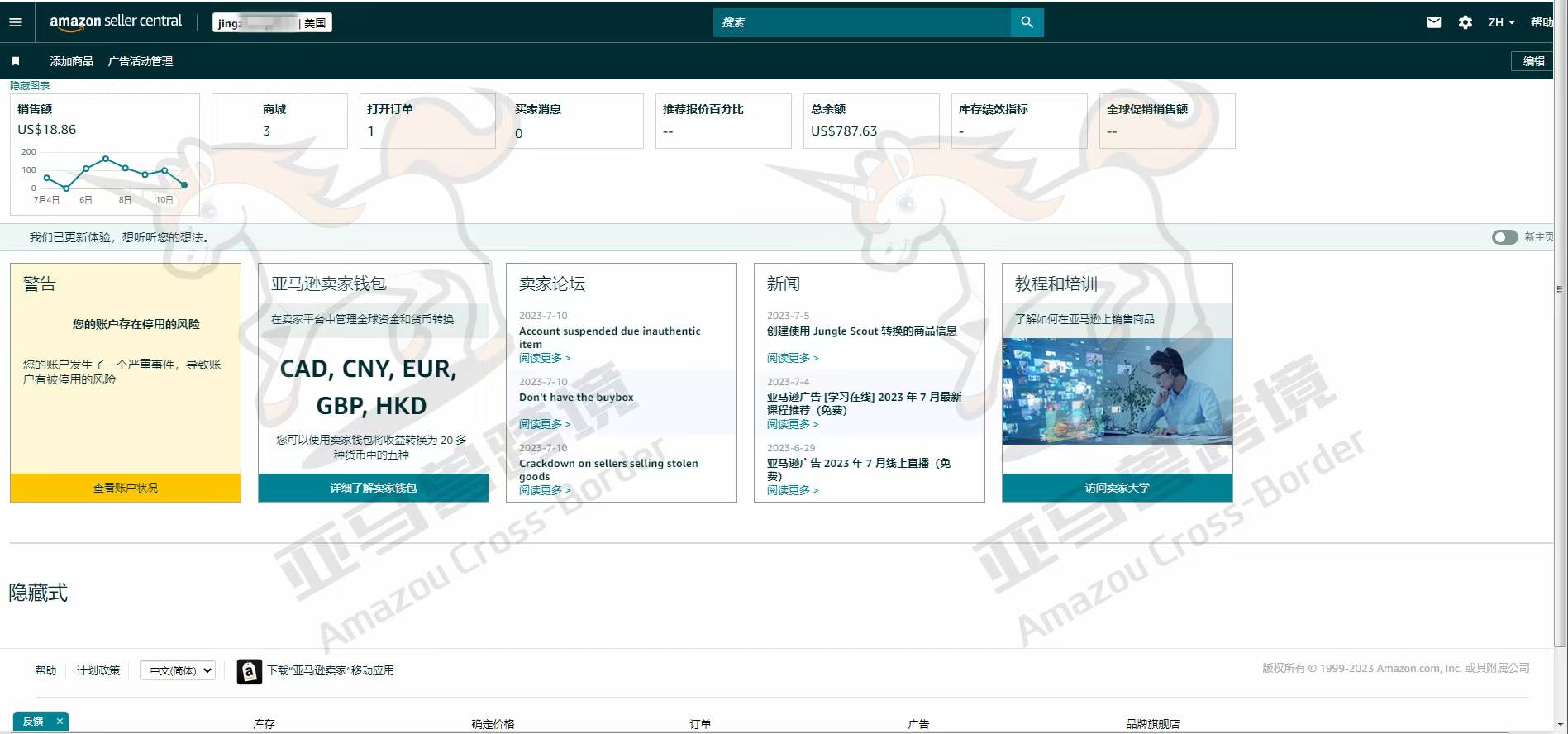Open the hamburger navigation menu
Viewport: 1568px width, 734px height.
(16, 22)
